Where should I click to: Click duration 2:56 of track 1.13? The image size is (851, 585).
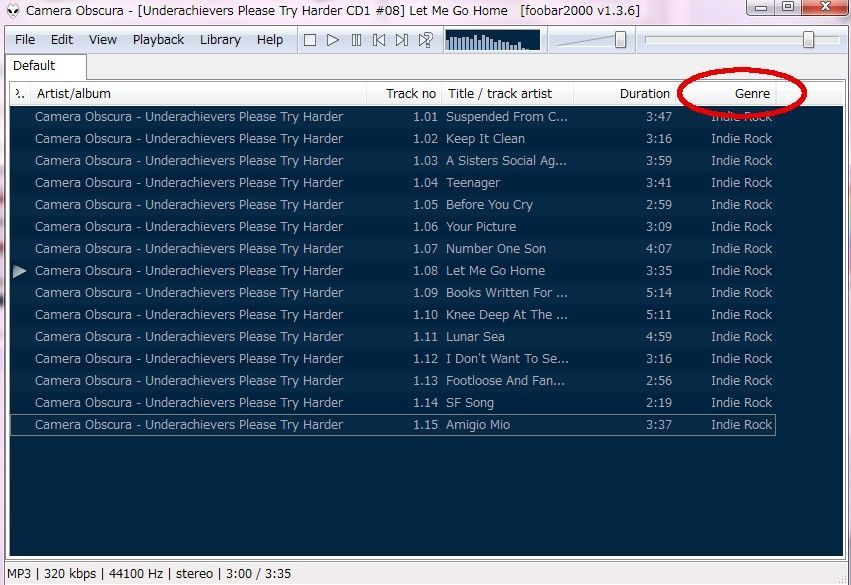click(x=659, y=380)
